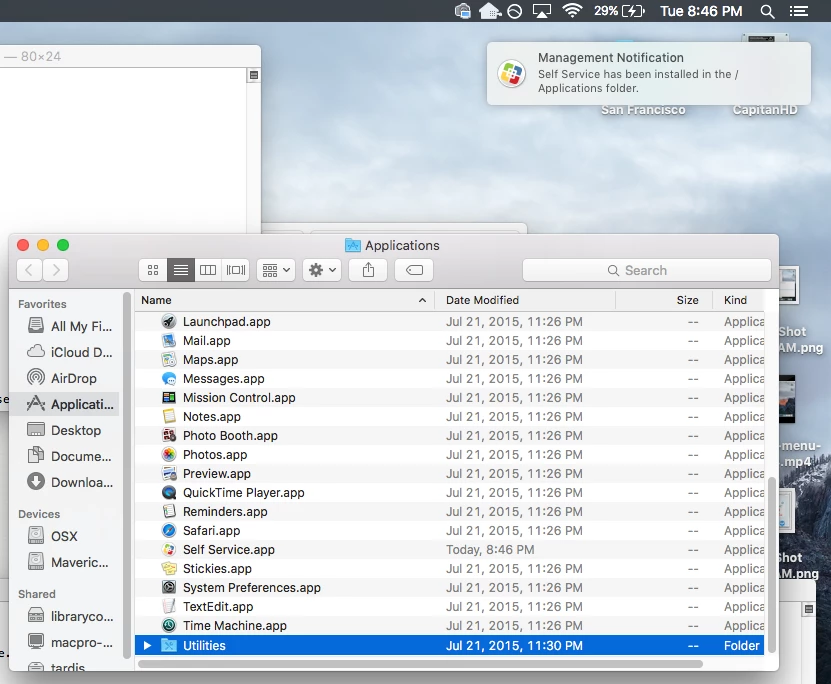Open Spotlight search in menu bar
The image size is (831, 684).
tap(767, 11)
